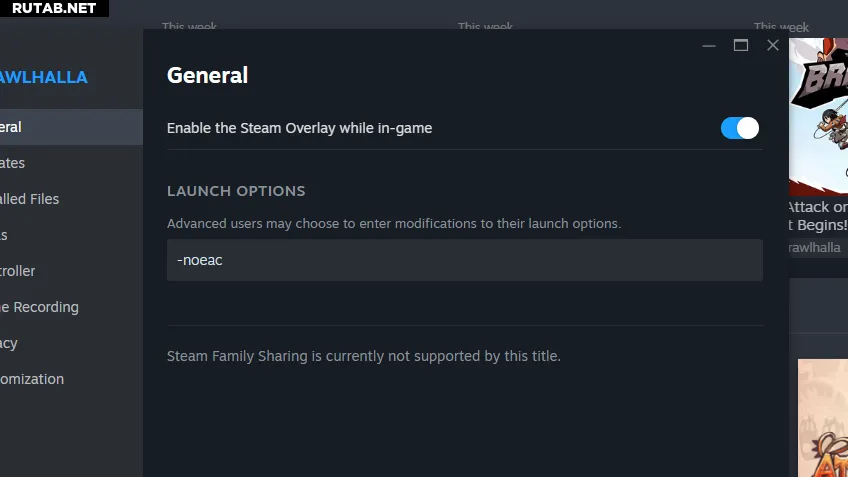Maximize the properties window
The height and width of the screenshot is (477, 848).
[741, 46]
